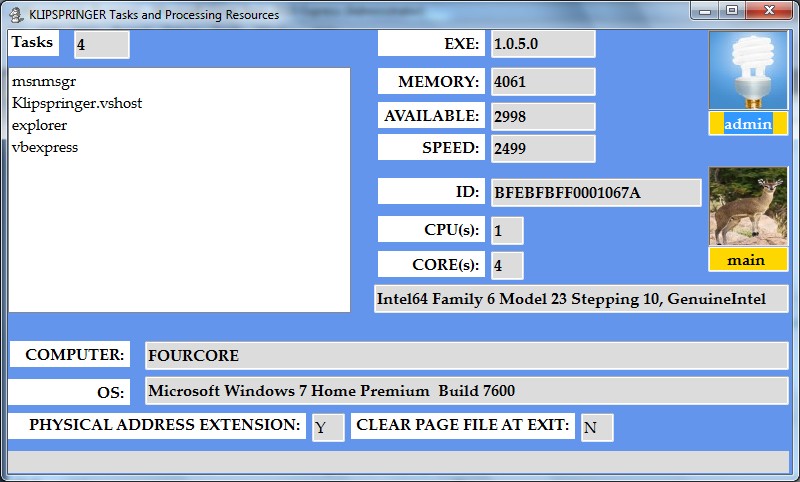Select msnmsgr in the task list
The width and height of the screenshot is (800, 482).
(x=44, y=82)
